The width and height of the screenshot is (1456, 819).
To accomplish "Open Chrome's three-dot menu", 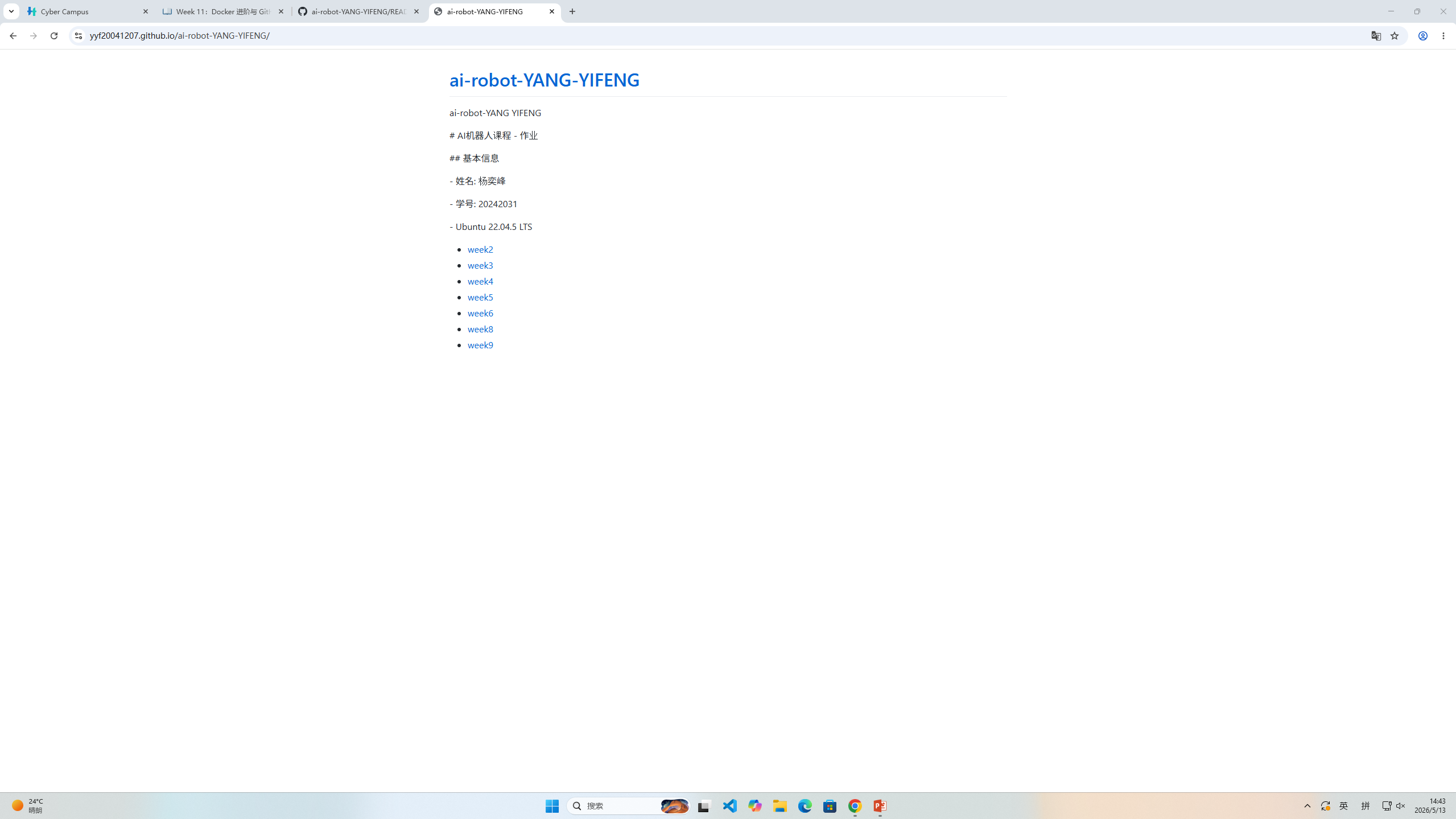I will click(1443, 36).
